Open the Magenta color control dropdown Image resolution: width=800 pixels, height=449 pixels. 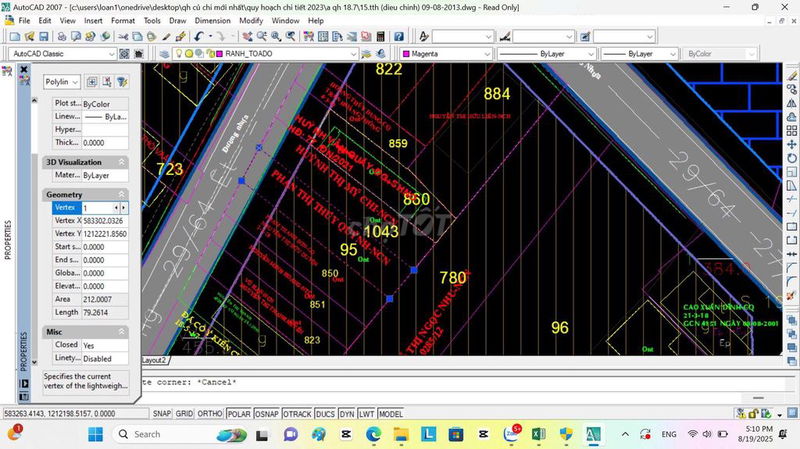pos(487,54)
